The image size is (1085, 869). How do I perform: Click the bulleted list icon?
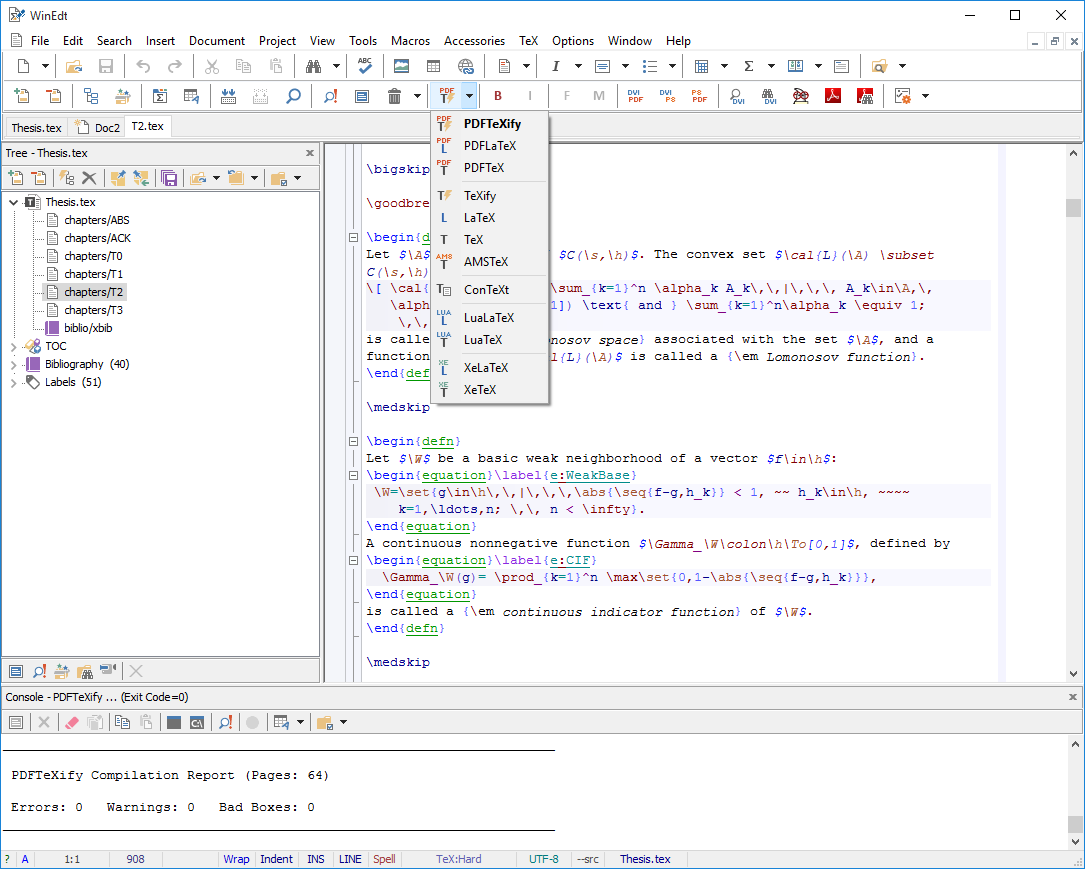[650, 66]
